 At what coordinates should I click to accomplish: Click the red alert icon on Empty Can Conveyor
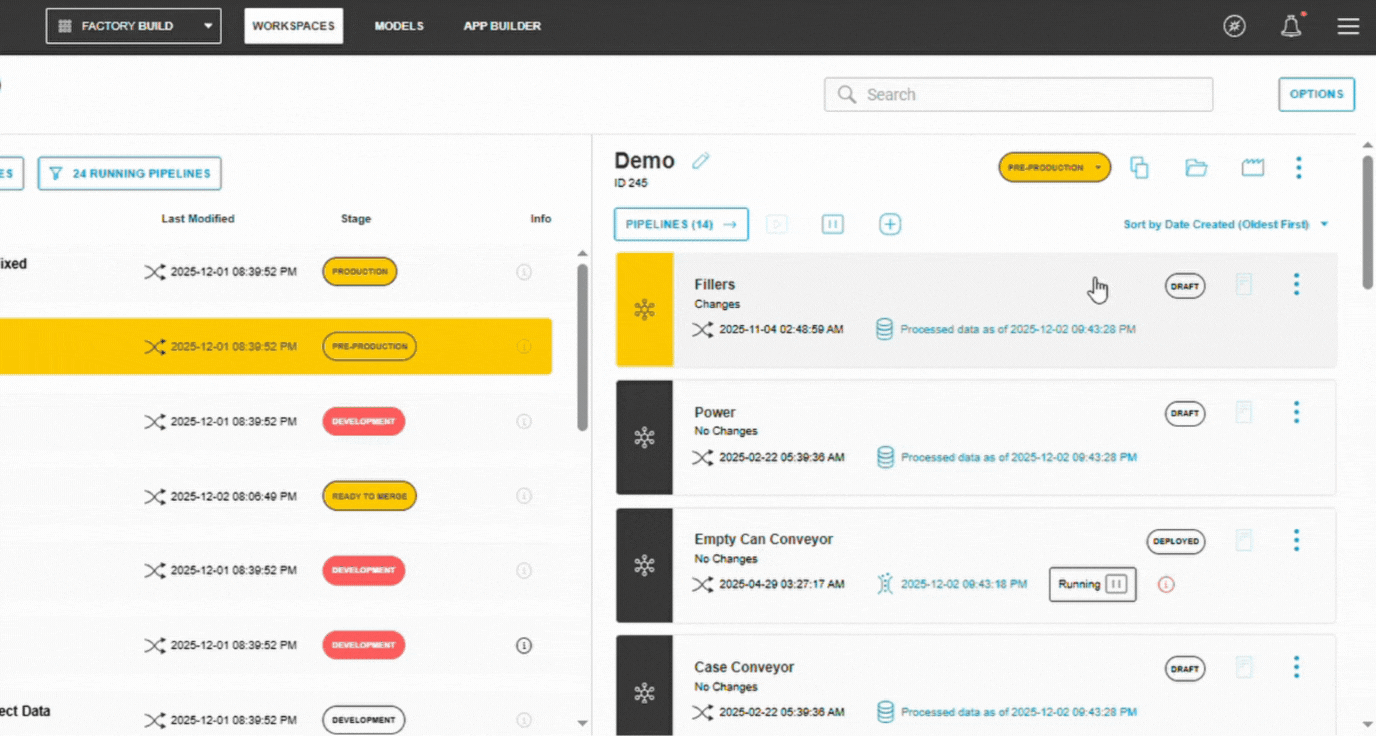tap(1165, 584)
